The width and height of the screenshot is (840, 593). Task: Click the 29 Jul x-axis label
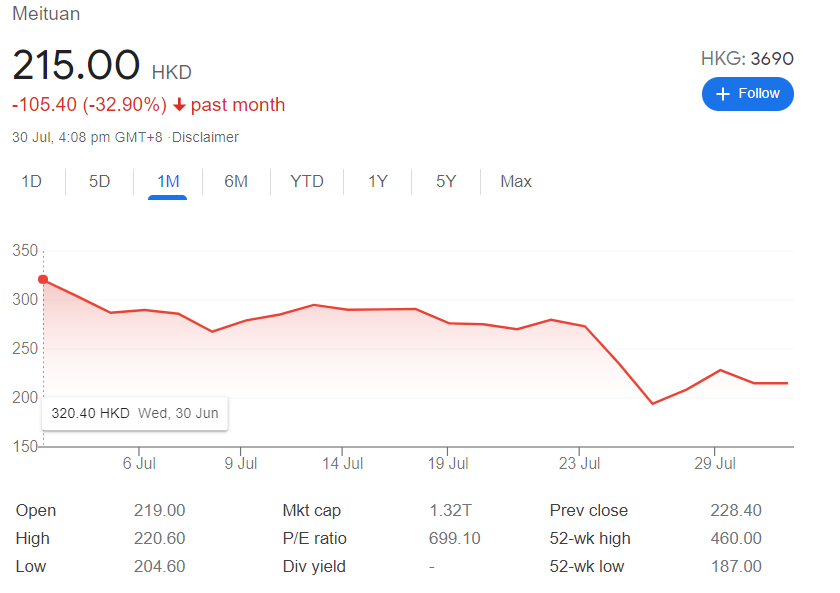click(714, 463)
